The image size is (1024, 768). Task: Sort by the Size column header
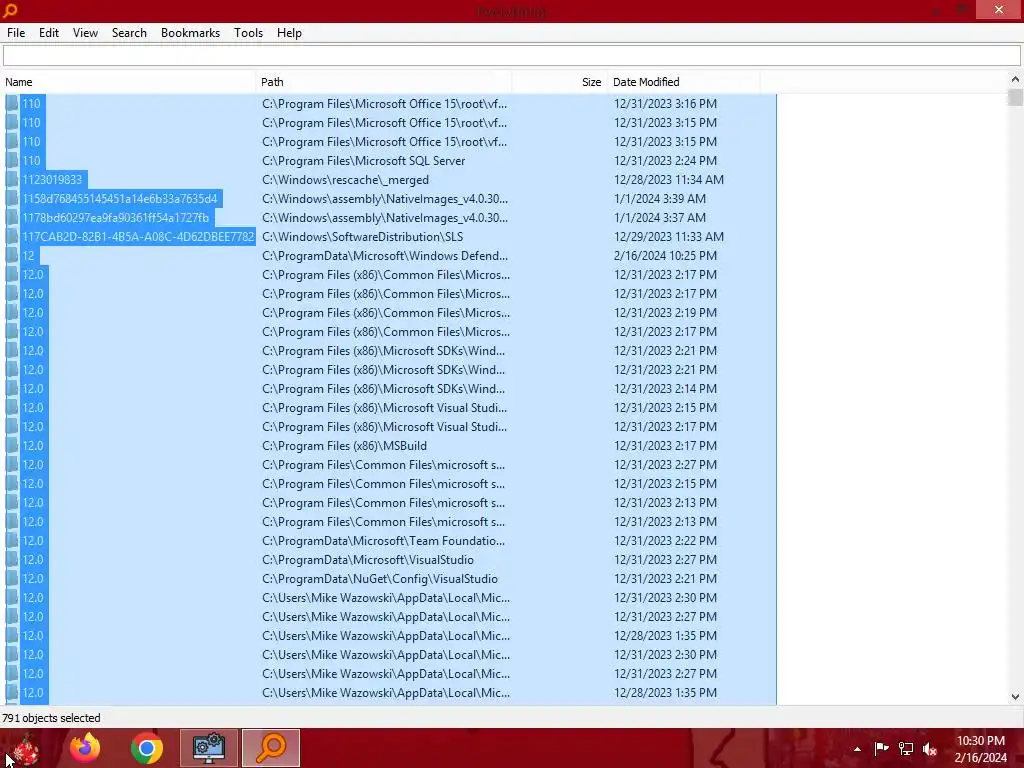coord(560,82)
